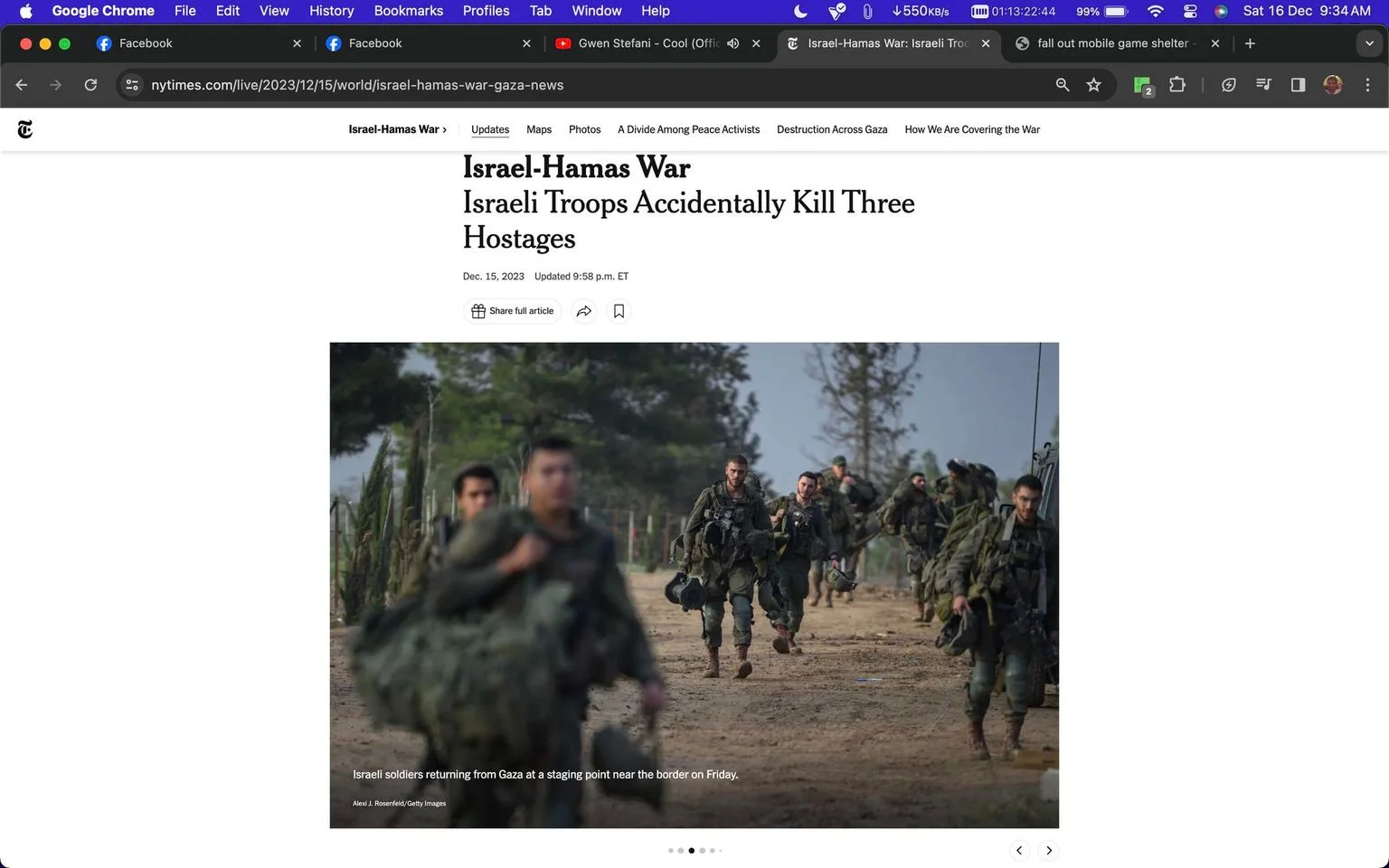Open the Maps section link
The image size is (1389, 868).
(x=539, y=129)
